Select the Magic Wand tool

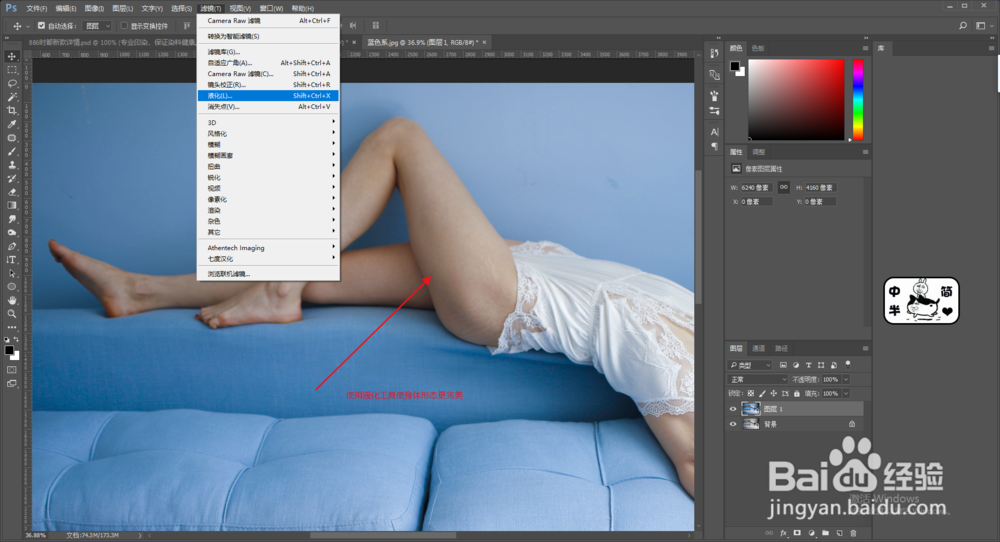tap(11, 97)
